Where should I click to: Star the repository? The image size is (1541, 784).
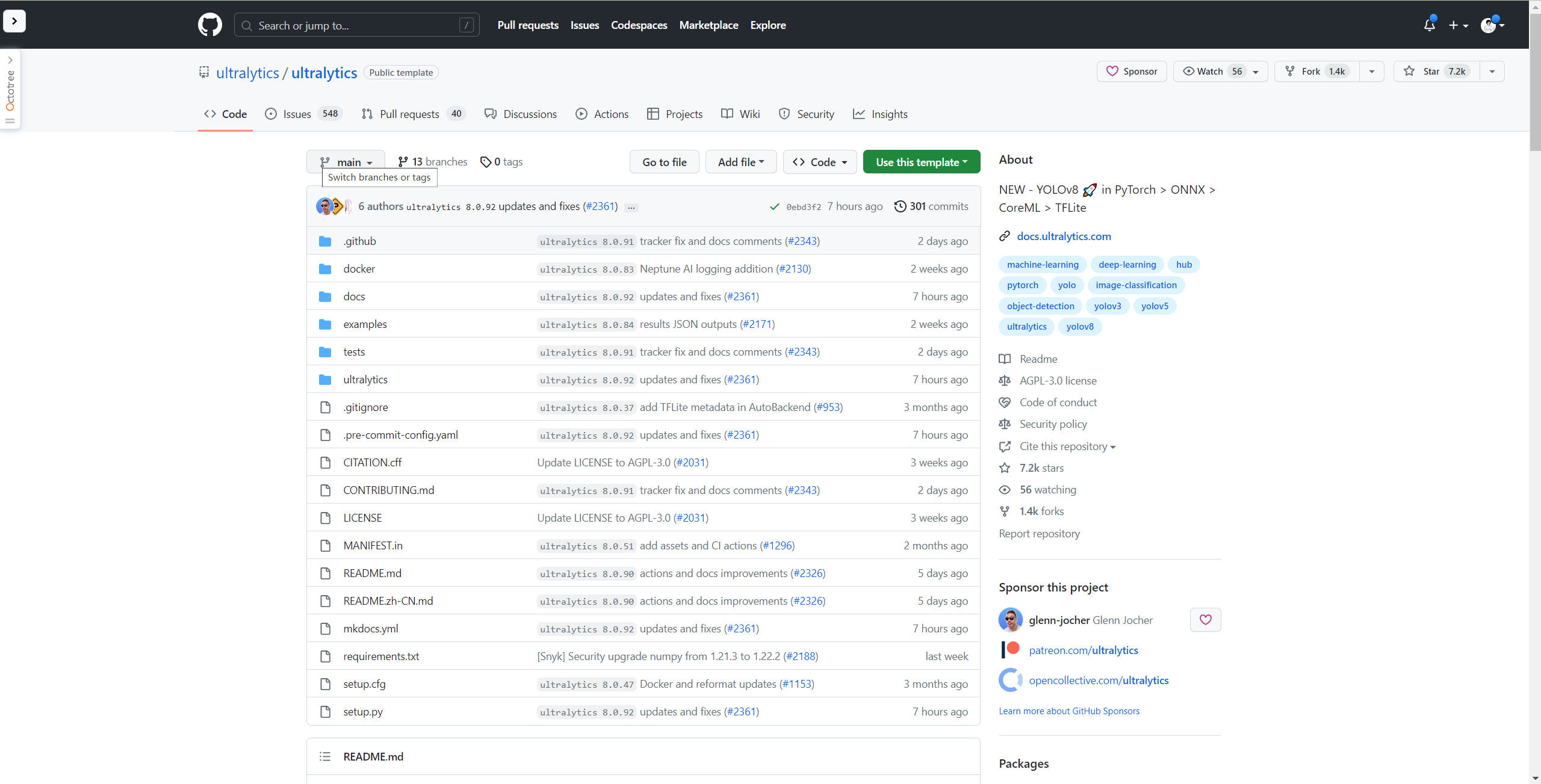point(1436,72)
